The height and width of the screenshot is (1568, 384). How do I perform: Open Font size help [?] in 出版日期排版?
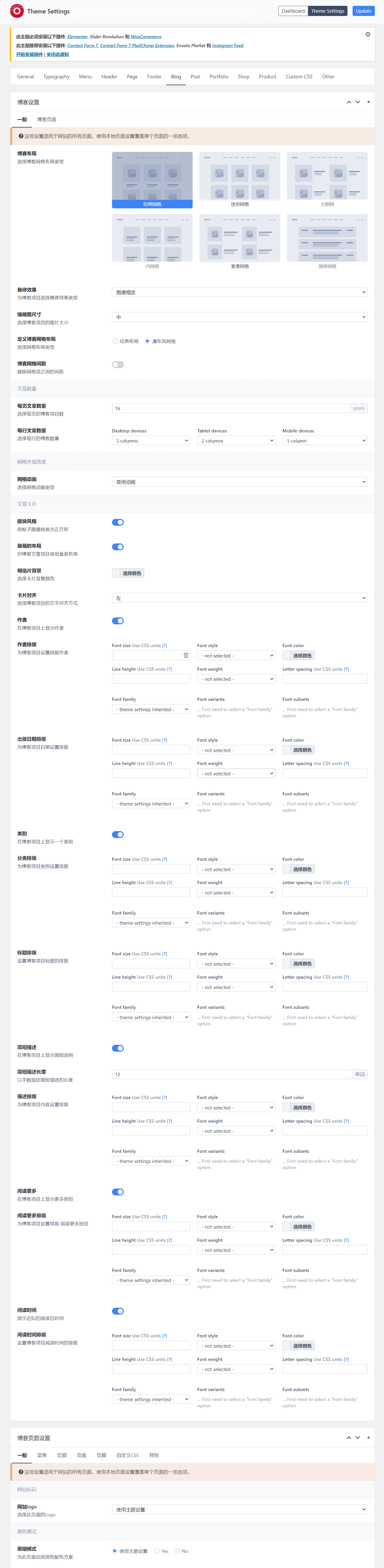point(164,740)
